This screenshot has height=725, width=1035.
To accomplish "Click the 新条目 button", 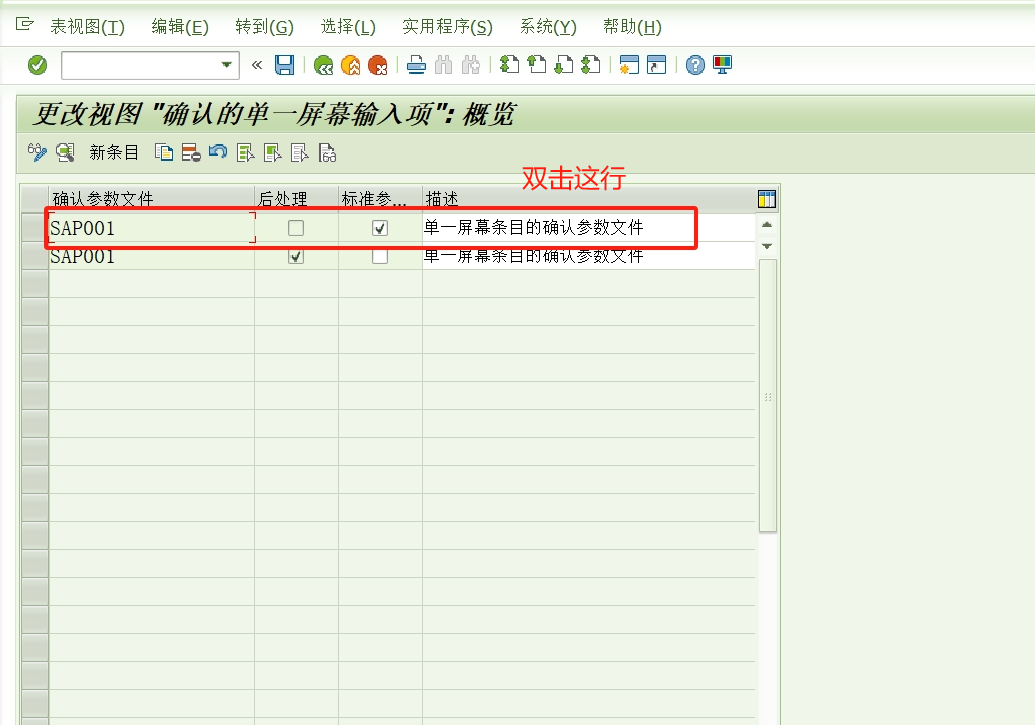I will [x=114, y=153].
